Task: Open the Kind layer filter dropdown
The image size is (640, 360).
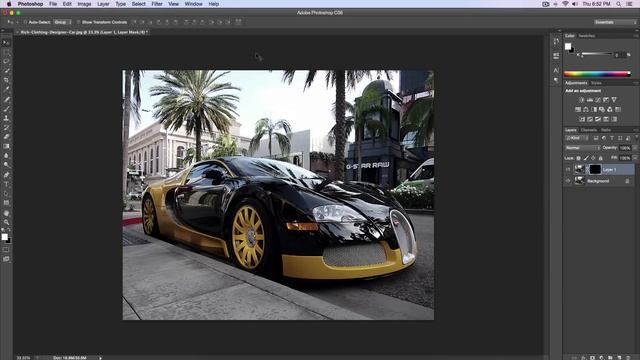Action: pyautogui.click(x=576, y=138)
